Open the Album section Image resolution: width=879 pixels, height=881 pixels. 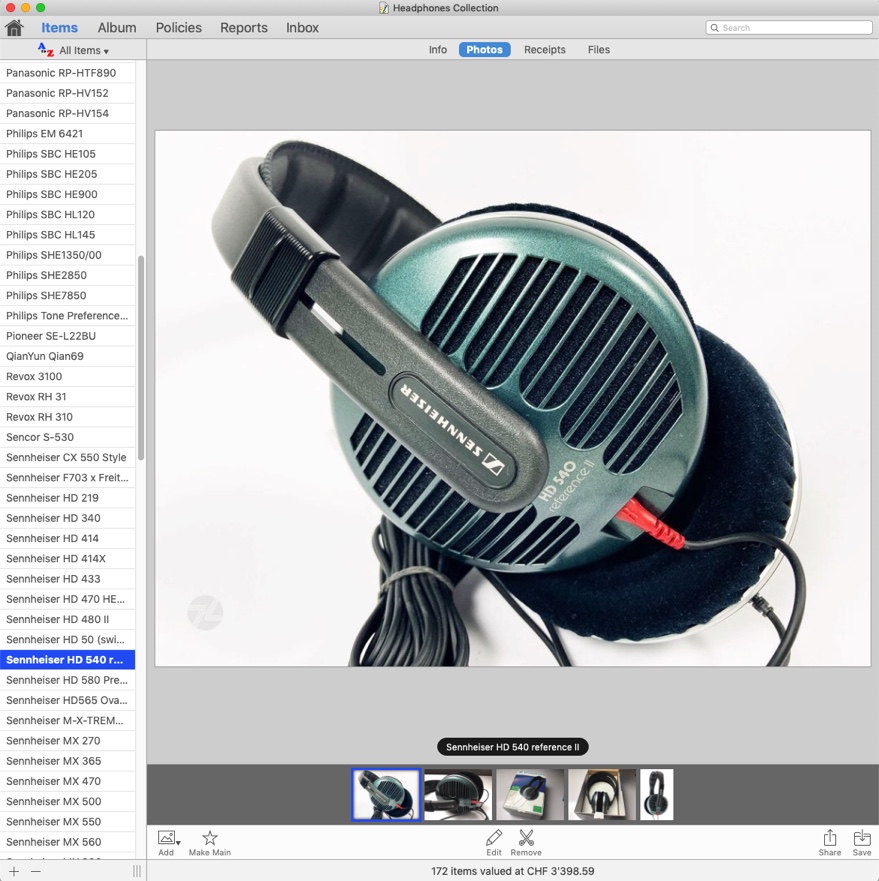(x=117, y=28)
